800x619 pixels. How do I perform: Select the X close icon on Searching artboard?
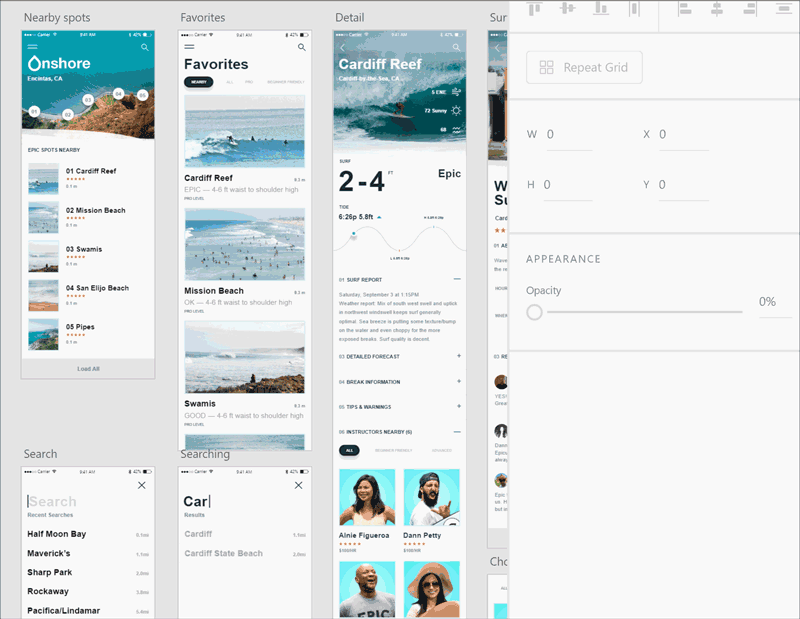pos(298,485)
